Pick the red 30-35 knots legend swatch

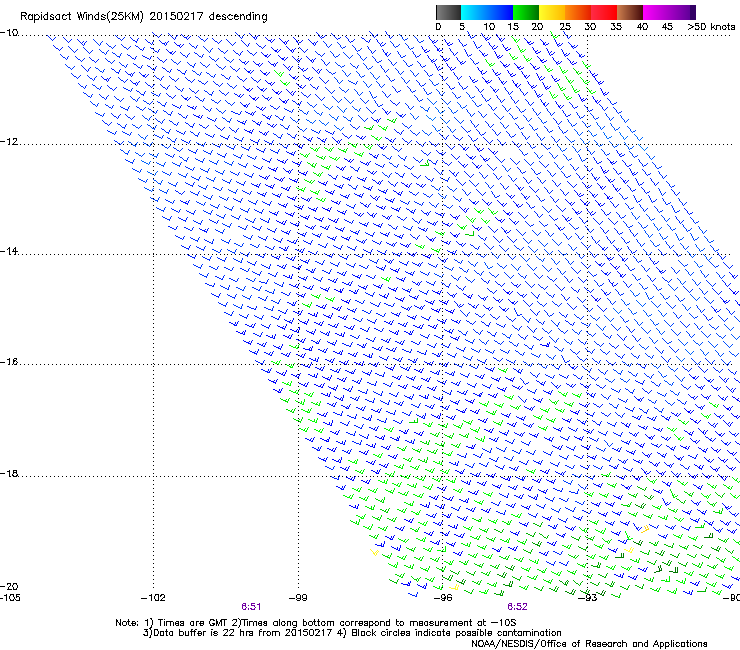(x=604, y=12)
